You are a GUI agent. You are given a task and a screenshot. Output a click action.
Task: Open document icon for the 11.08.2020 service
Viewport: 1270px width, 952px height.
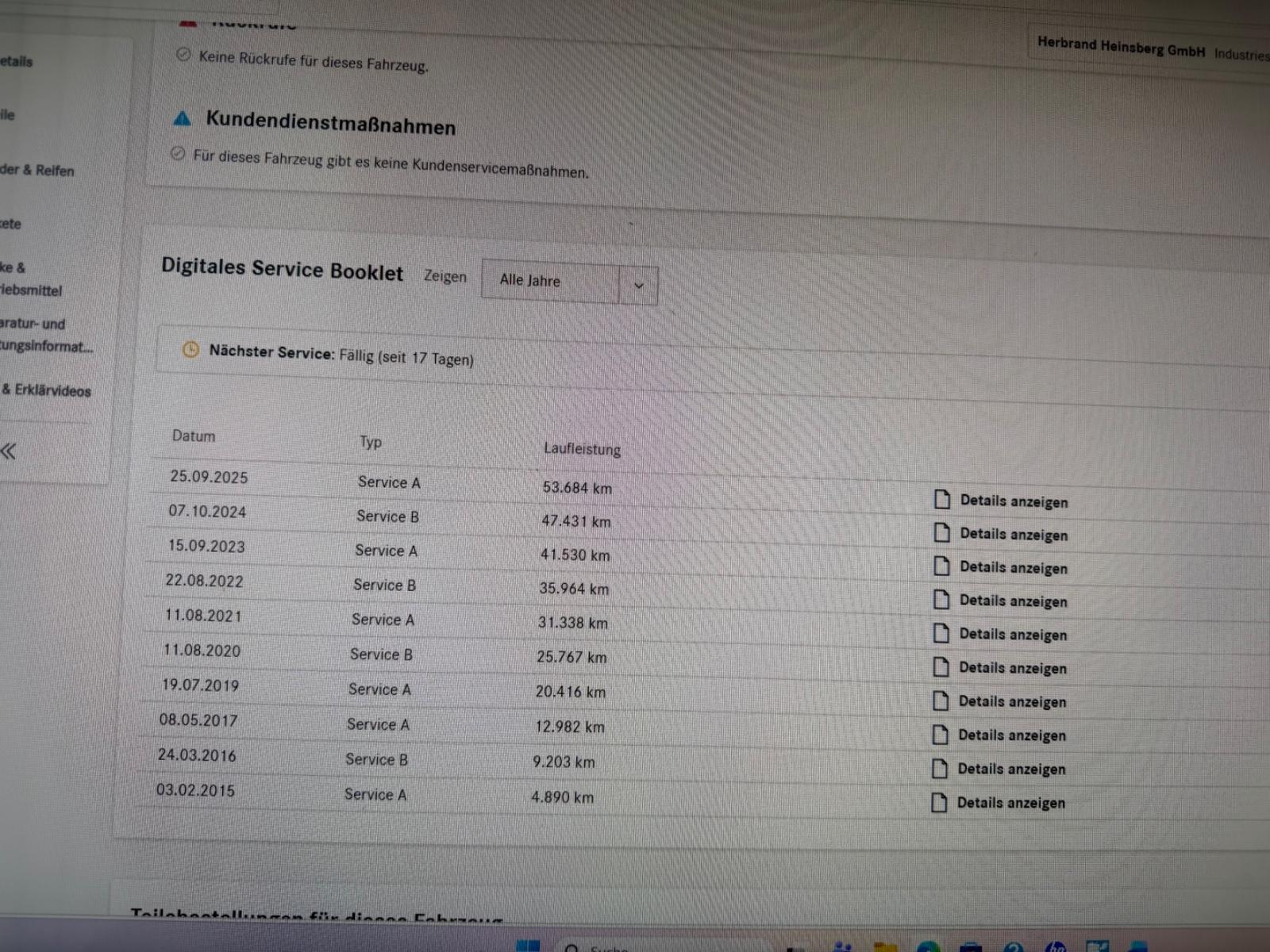(x=941, y=666)
